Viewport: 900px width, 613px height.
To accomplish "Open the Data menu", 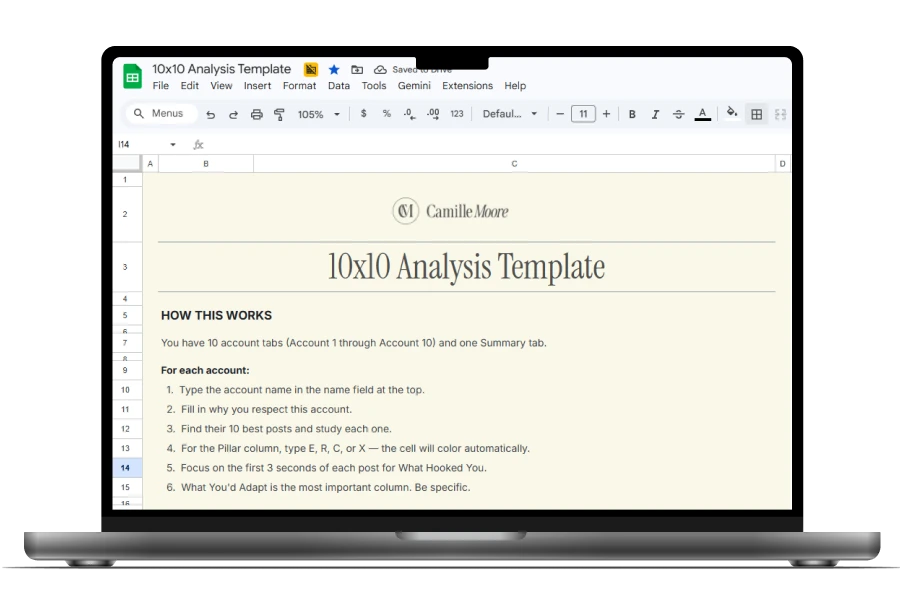I will (x=339, y=86).
